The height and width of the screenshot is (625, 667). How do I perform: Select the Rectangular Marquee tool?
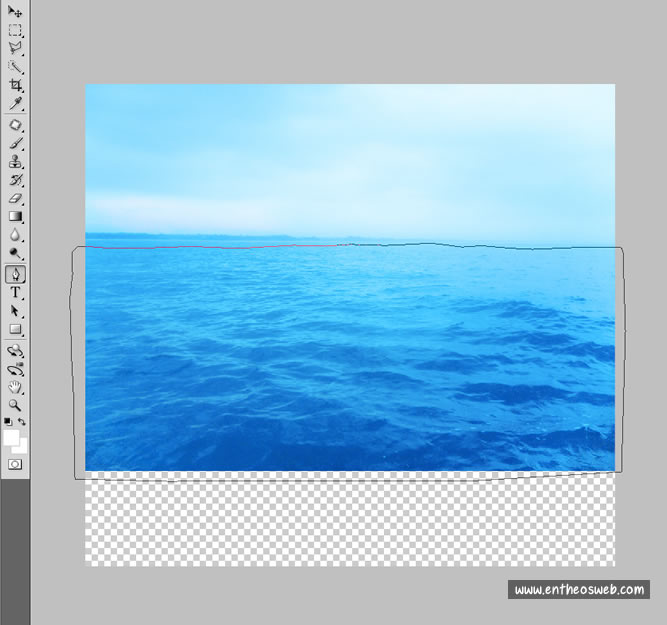(15, 30)
